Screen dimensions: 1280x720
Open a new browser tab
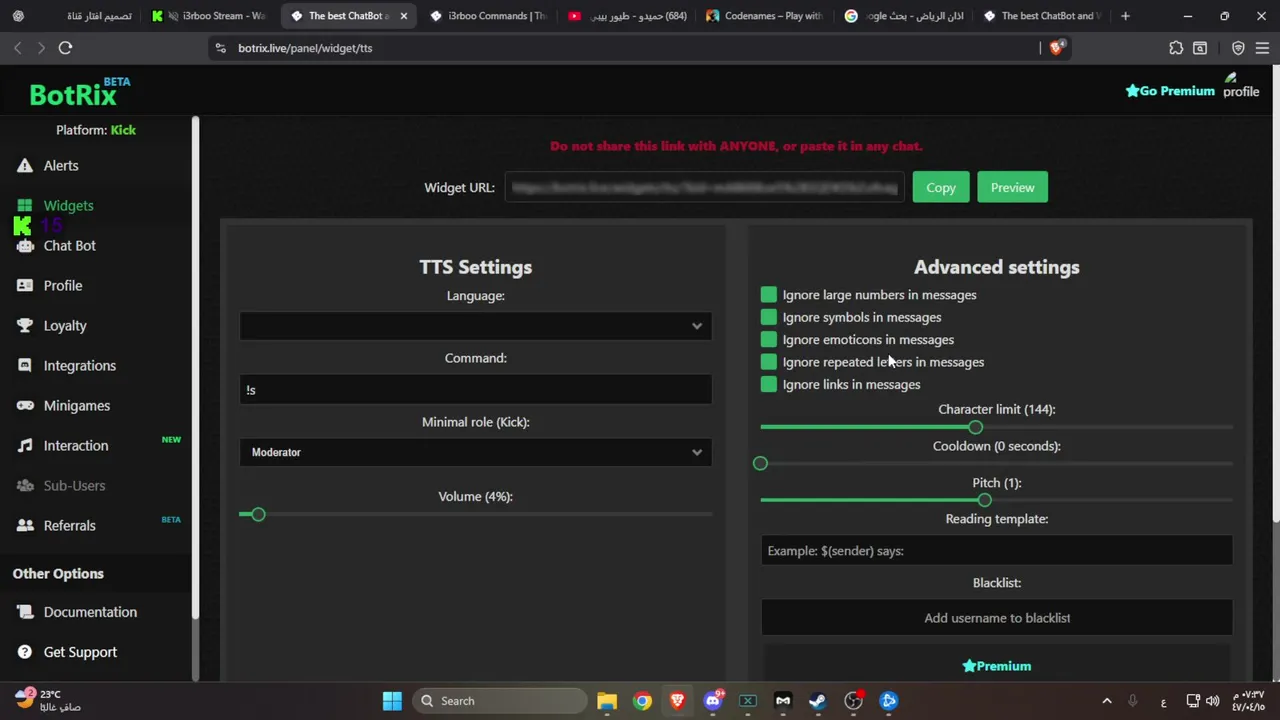[x=1125, y=16]
